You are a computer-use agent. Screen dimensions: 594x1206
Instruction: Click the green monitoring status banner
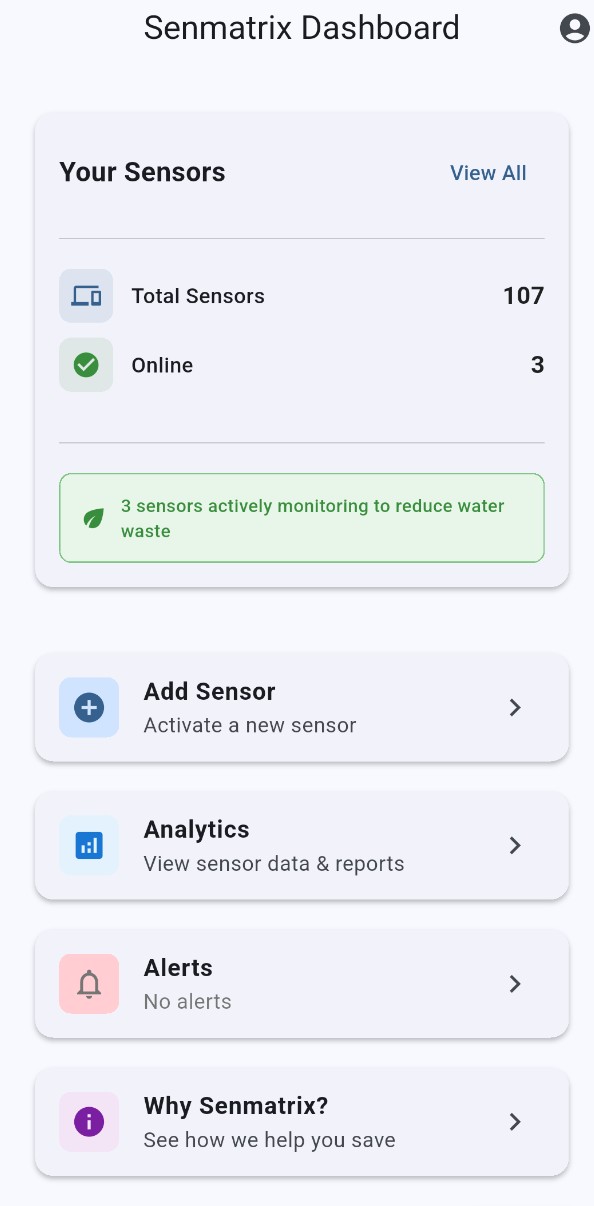tap(301, 518)
